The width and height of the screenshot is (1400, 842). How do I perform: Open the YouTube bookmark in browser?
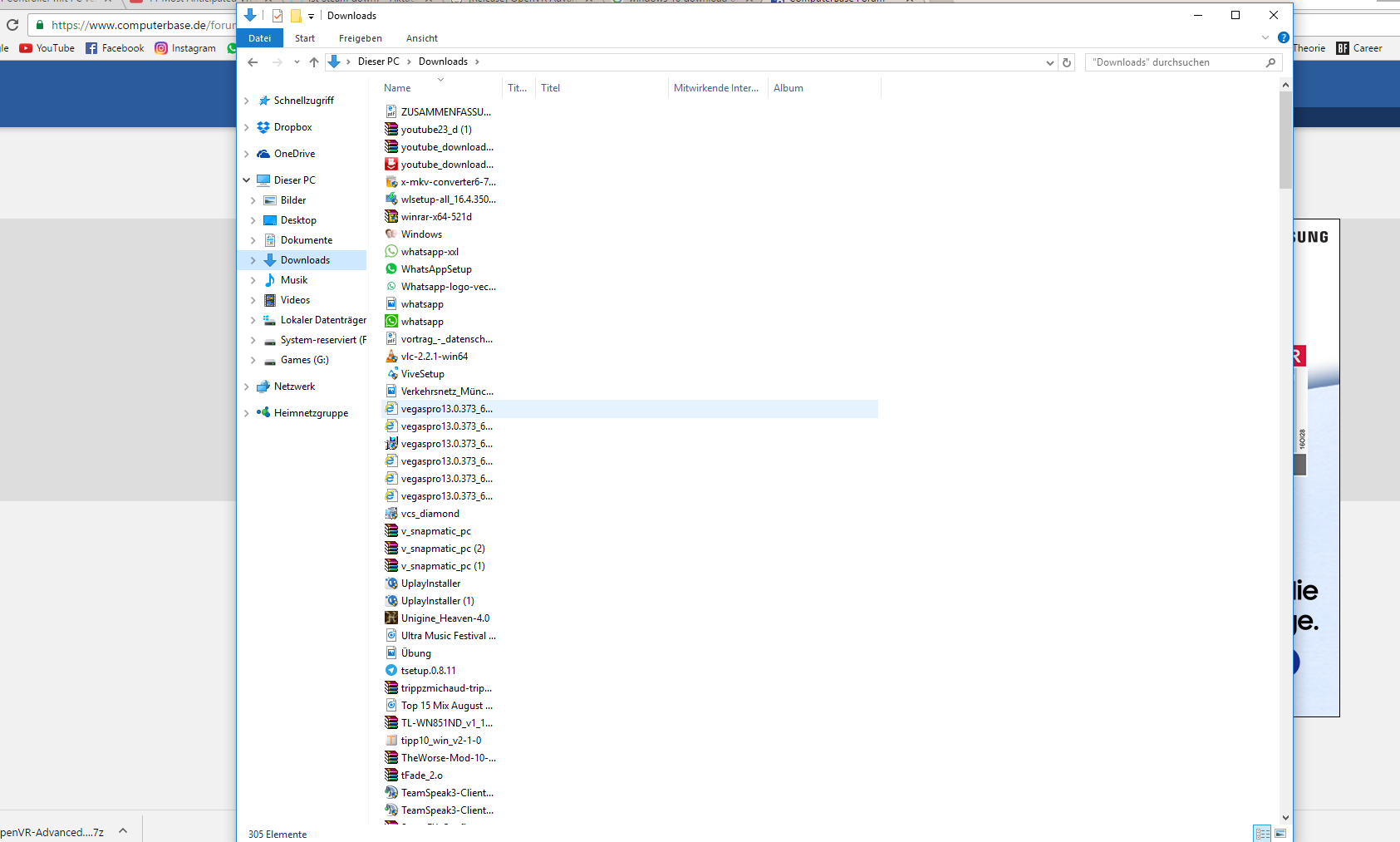pos(47,48)
